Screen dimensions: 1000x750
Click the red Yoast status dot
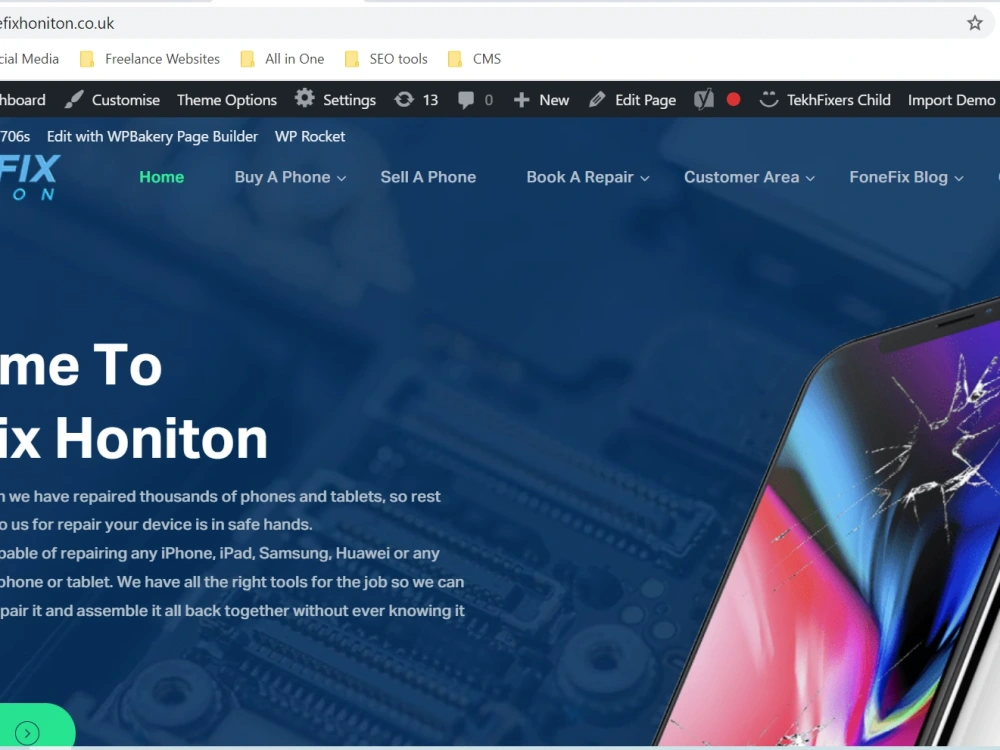pos(733,99)
